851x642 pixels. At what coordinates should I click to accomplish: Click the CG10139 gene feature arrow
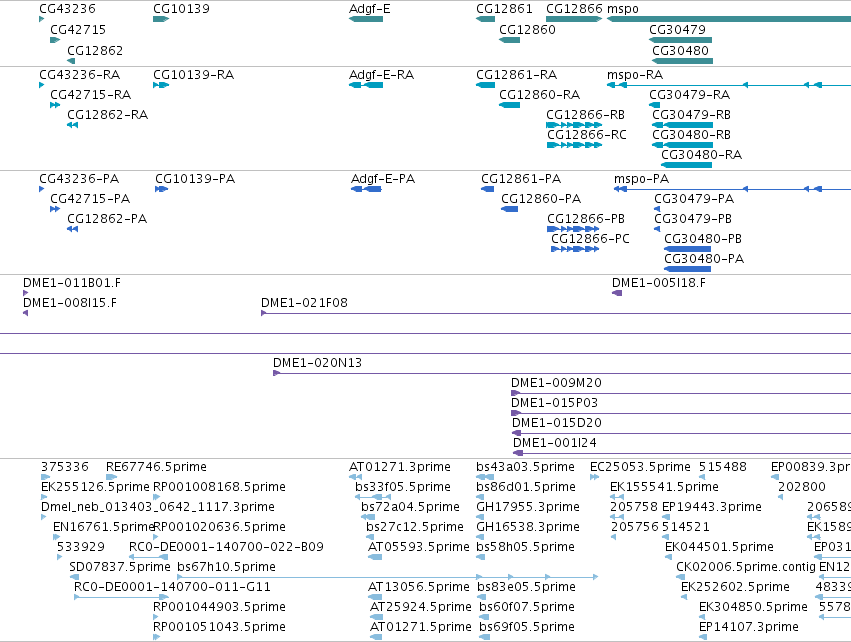[161, 19]
